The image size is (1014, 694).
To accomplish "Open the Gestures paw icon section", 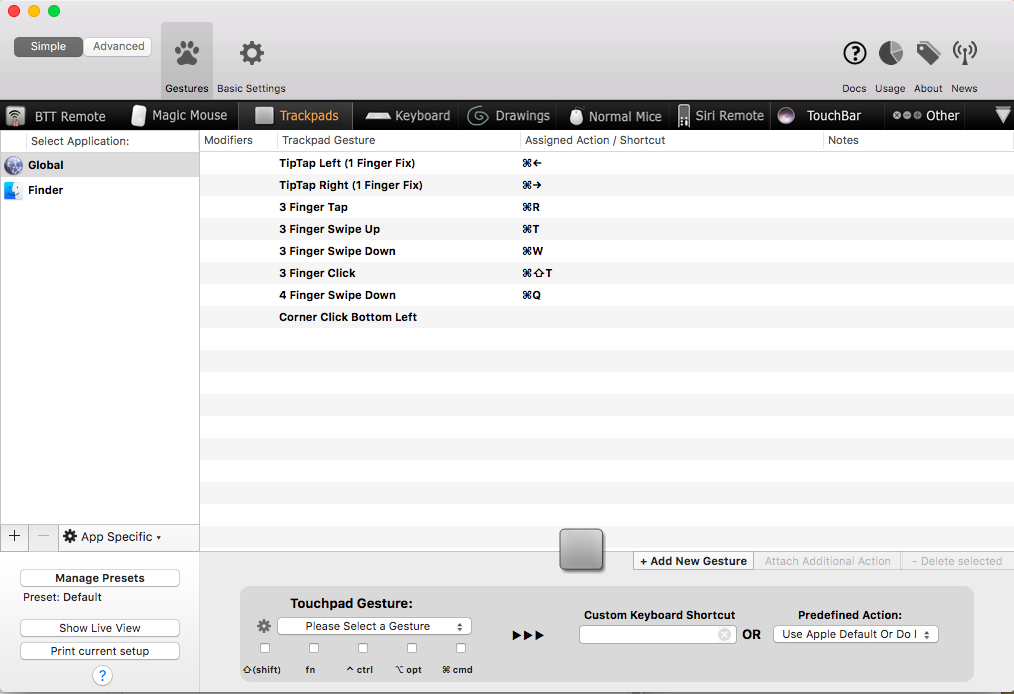I will coord(187,60).
